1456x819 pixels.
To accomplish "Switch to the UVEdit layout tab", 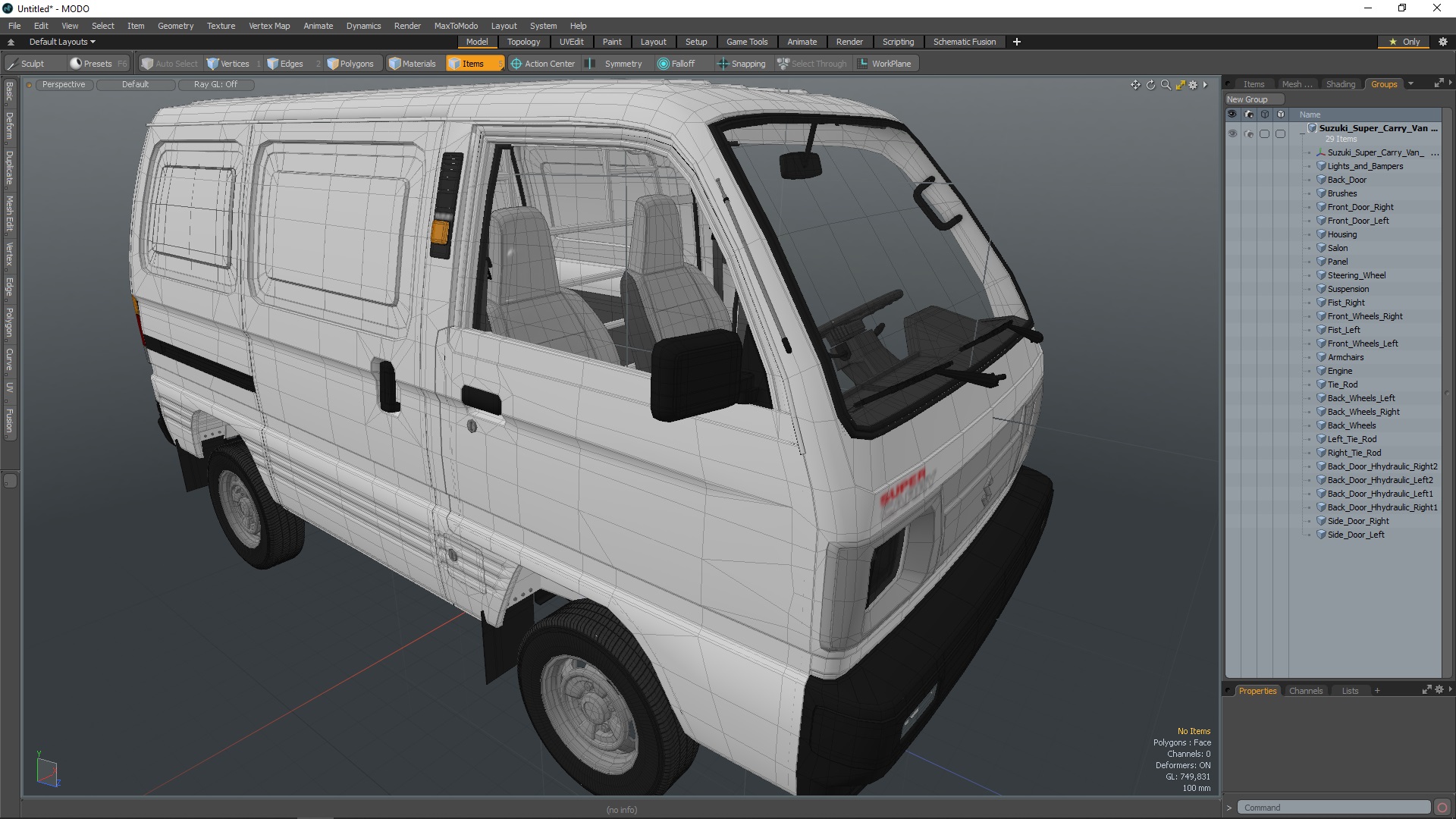I will click(571, 42).
